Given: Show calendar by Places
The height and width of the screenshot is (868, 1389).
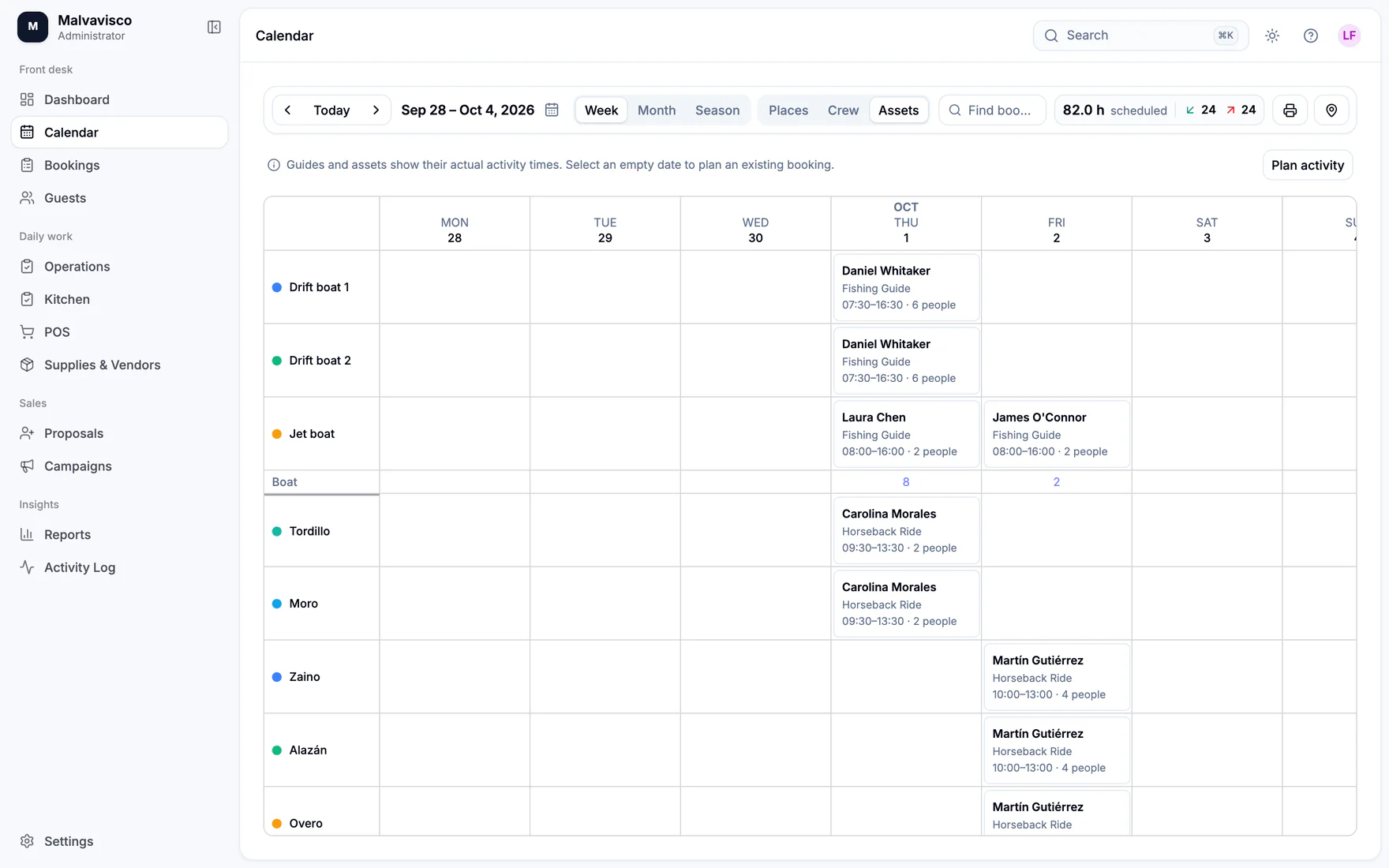Looking at the screenshot, I should 788,110.
